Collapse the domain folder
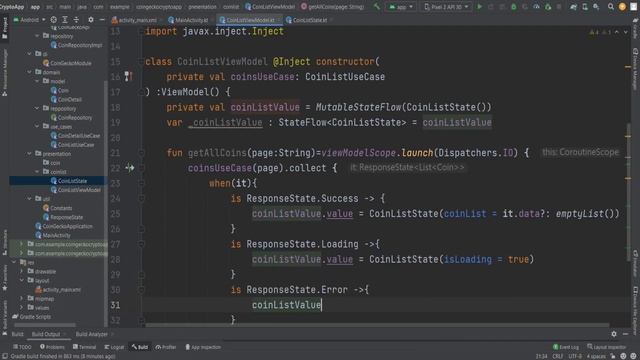The width and height of the screenshot is (640, 360). [29, 72]
